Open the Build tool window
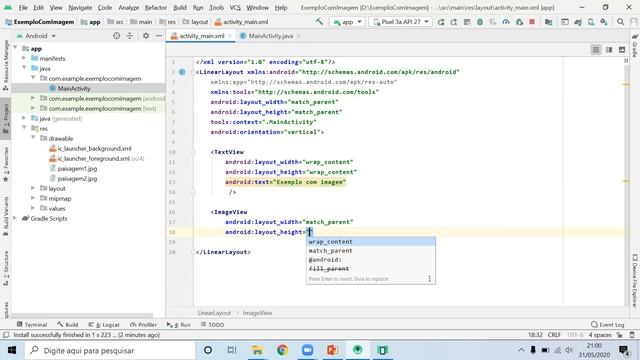The width and height of the screenshot is (640, 360). [x=68, y=324]
